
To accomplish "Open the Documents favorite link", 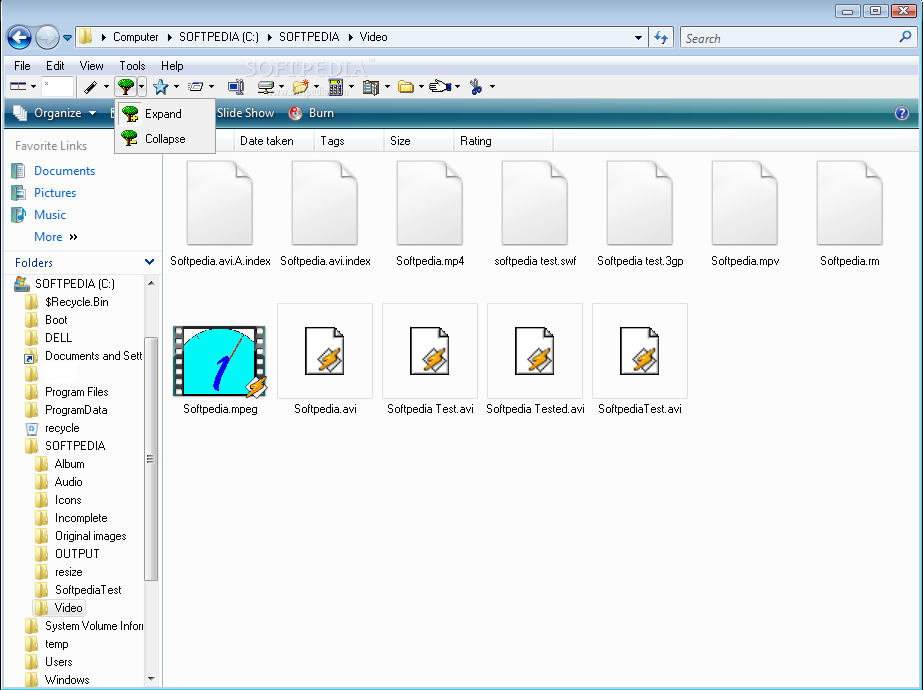I will tap(64, 171).
